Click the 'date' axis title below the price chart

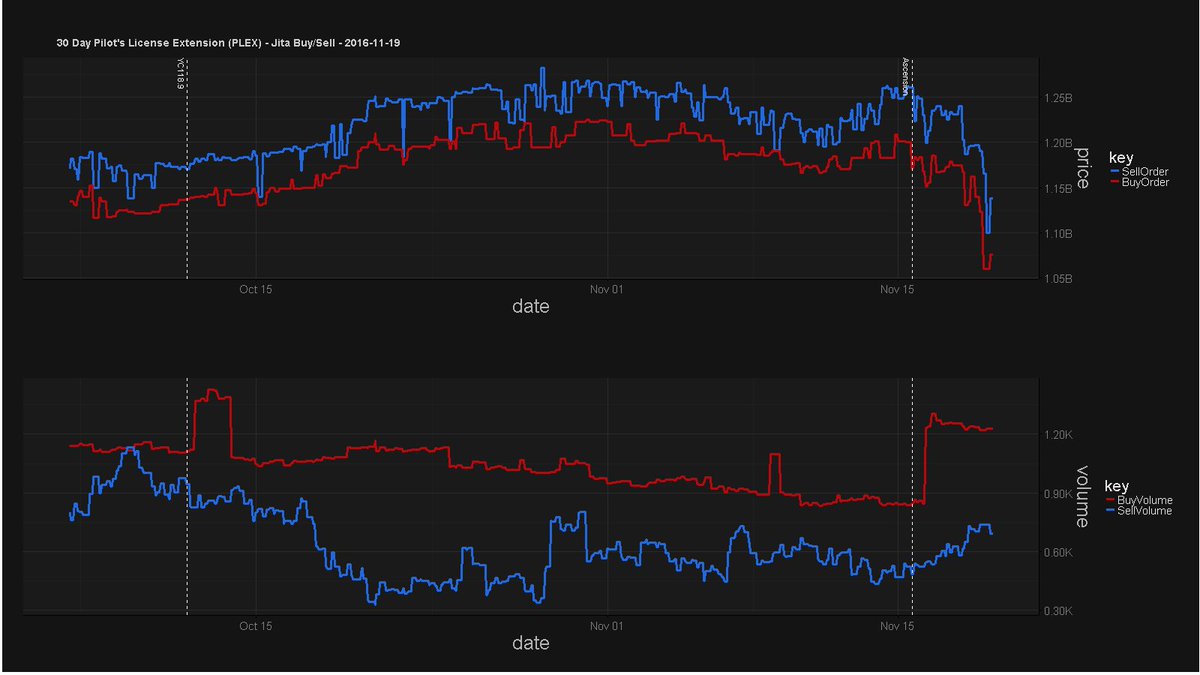[530, 307]
